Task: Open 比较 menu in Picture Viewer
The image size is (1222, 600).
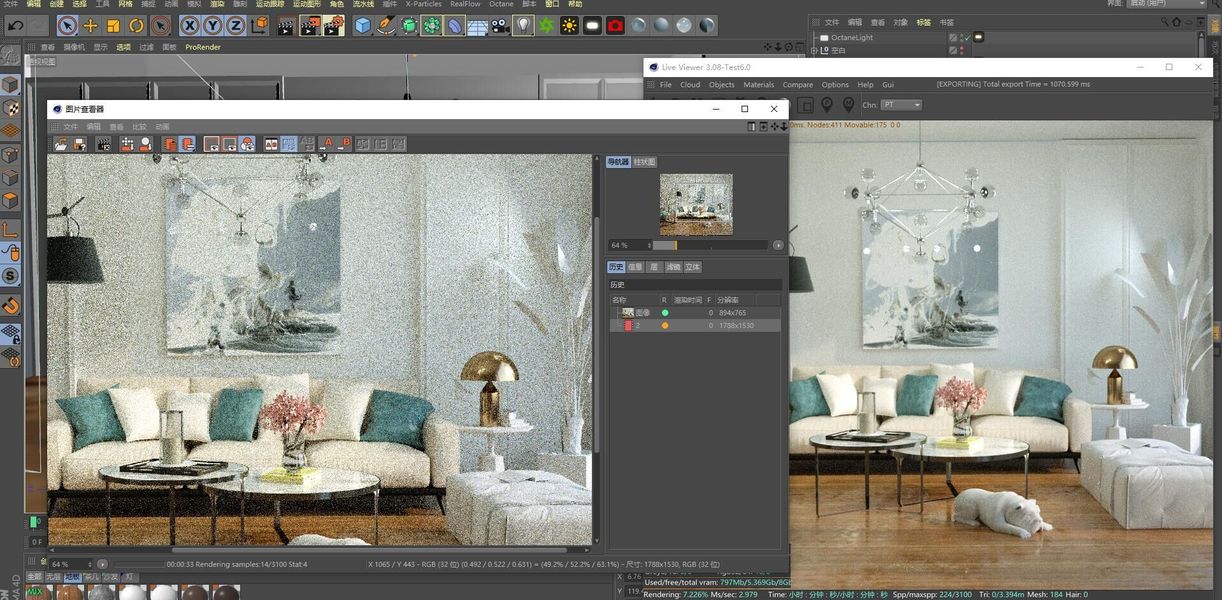Action: (x=139, y=127)
